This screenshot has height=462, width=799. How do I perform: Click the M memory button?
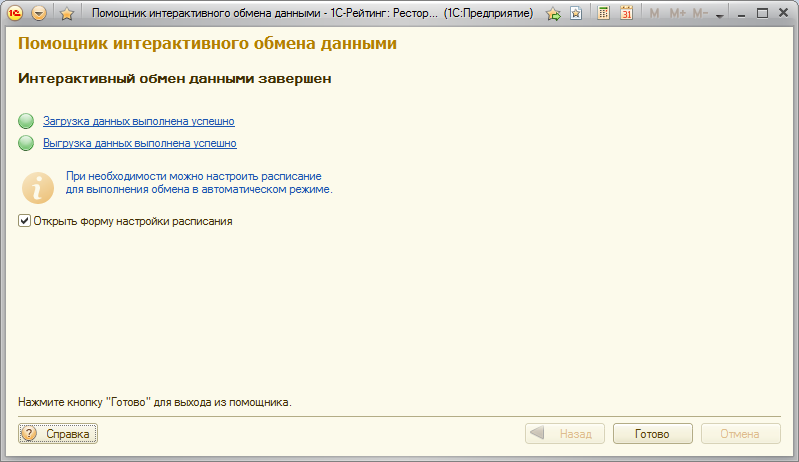click(655, 13)
